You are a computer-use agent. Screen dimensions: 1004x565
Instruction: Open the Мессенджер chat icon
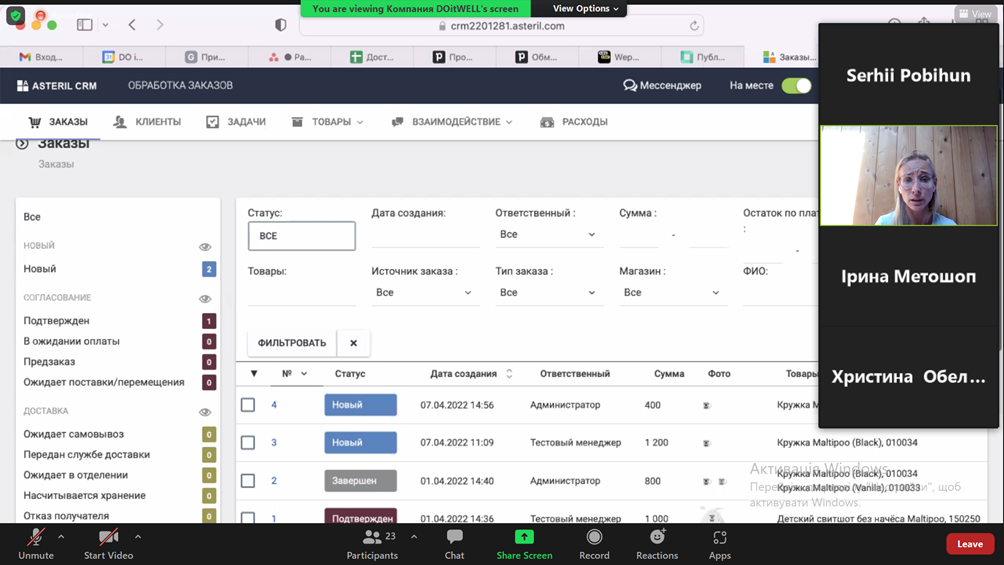pyautogui.click(x=630, y=86)
